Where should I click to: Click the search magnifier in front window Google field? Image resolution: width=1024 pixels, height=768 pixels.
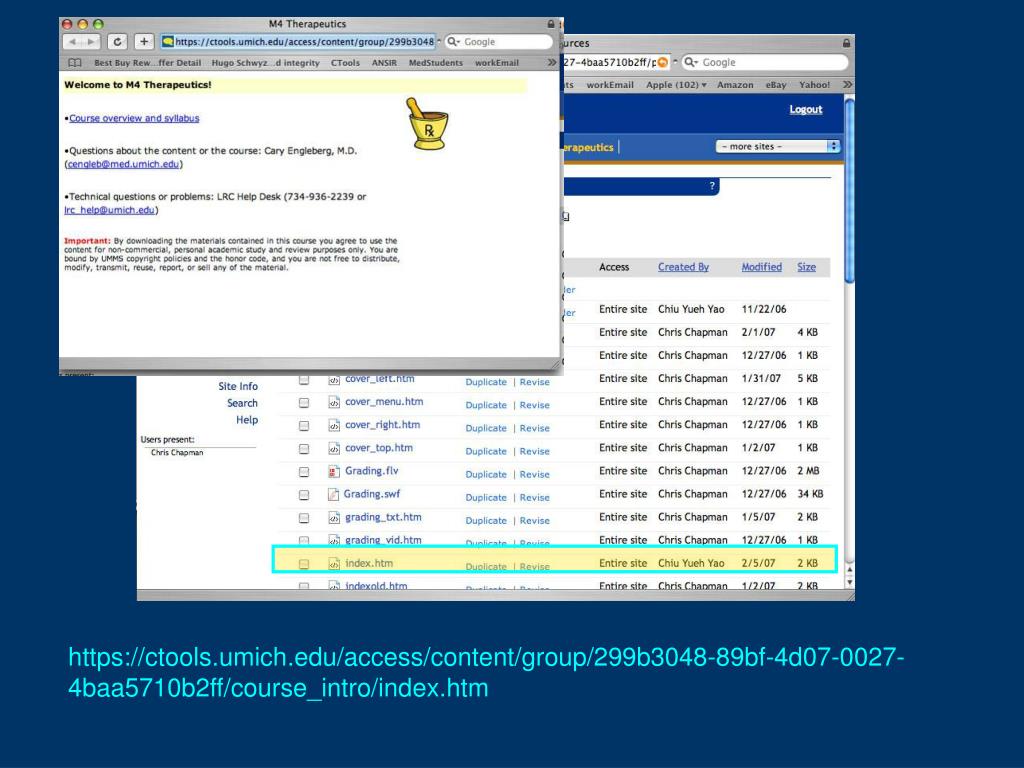[x=453, y=42]
